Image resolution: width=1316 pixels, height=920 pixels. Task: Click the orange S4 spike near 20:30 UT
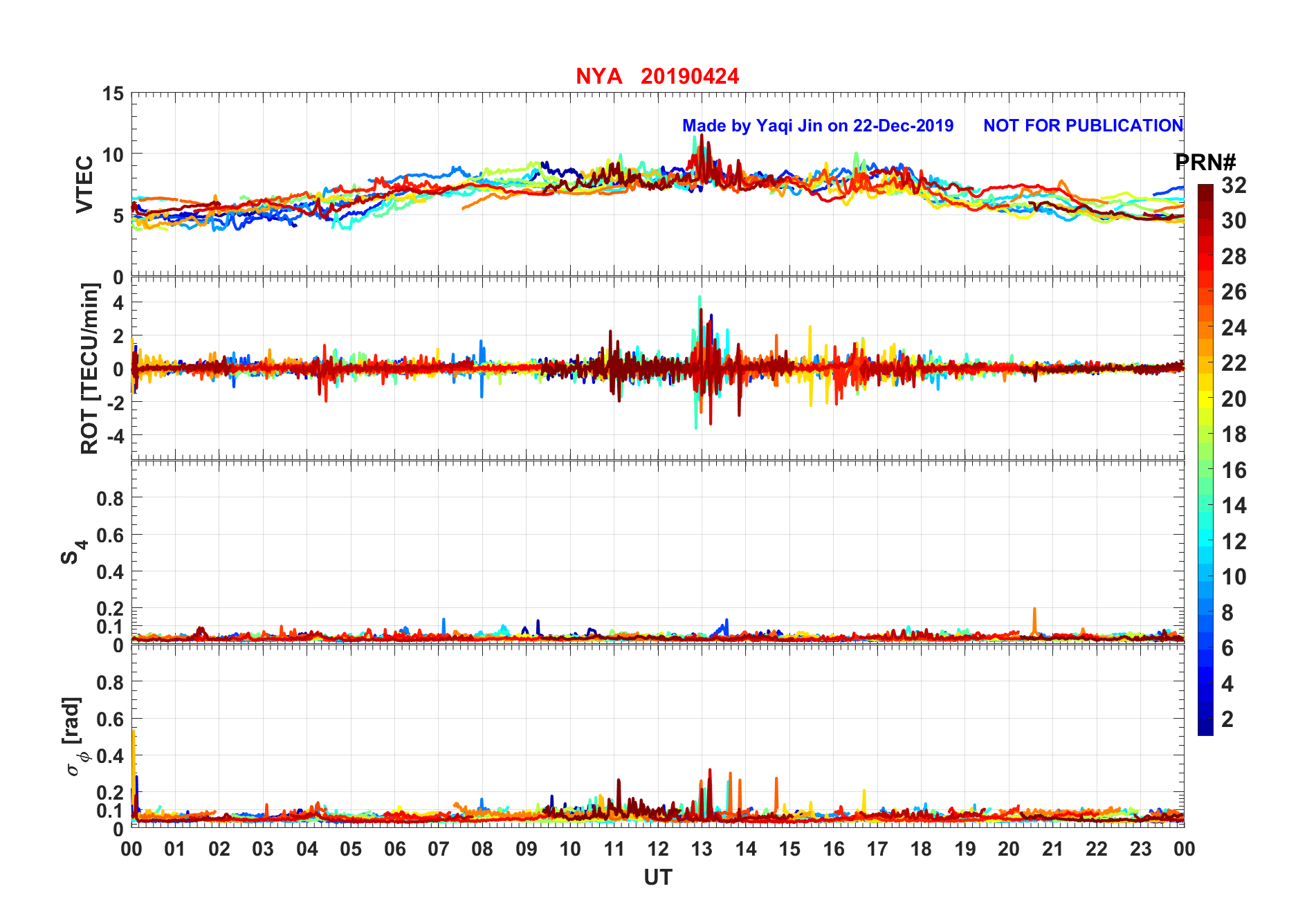(x=1034, y=621)
